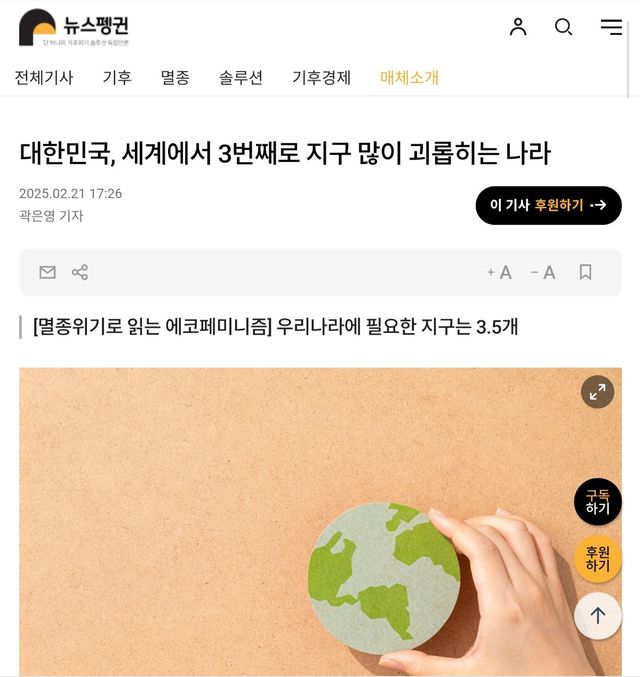This screenshot has height=677, width=640.
Task: Decrease font size with -A
Action: 543,272
